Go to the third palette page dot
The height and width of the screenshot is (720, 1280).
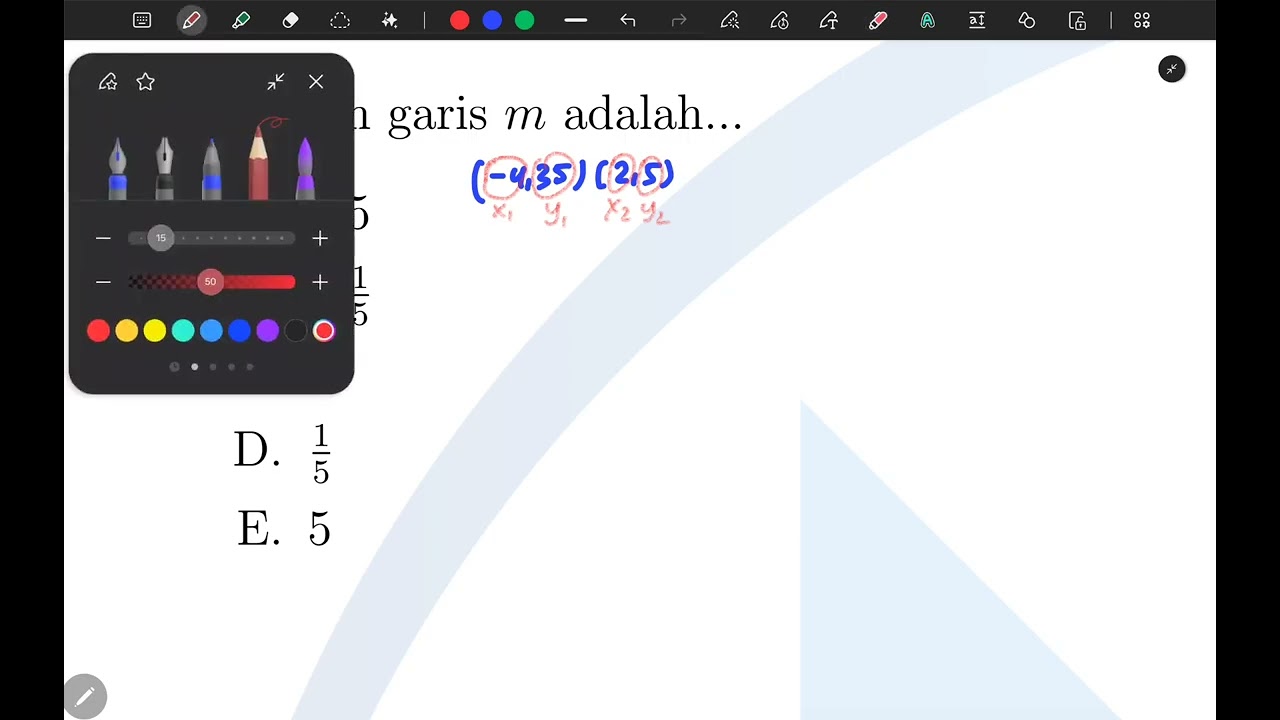point(213,367)
